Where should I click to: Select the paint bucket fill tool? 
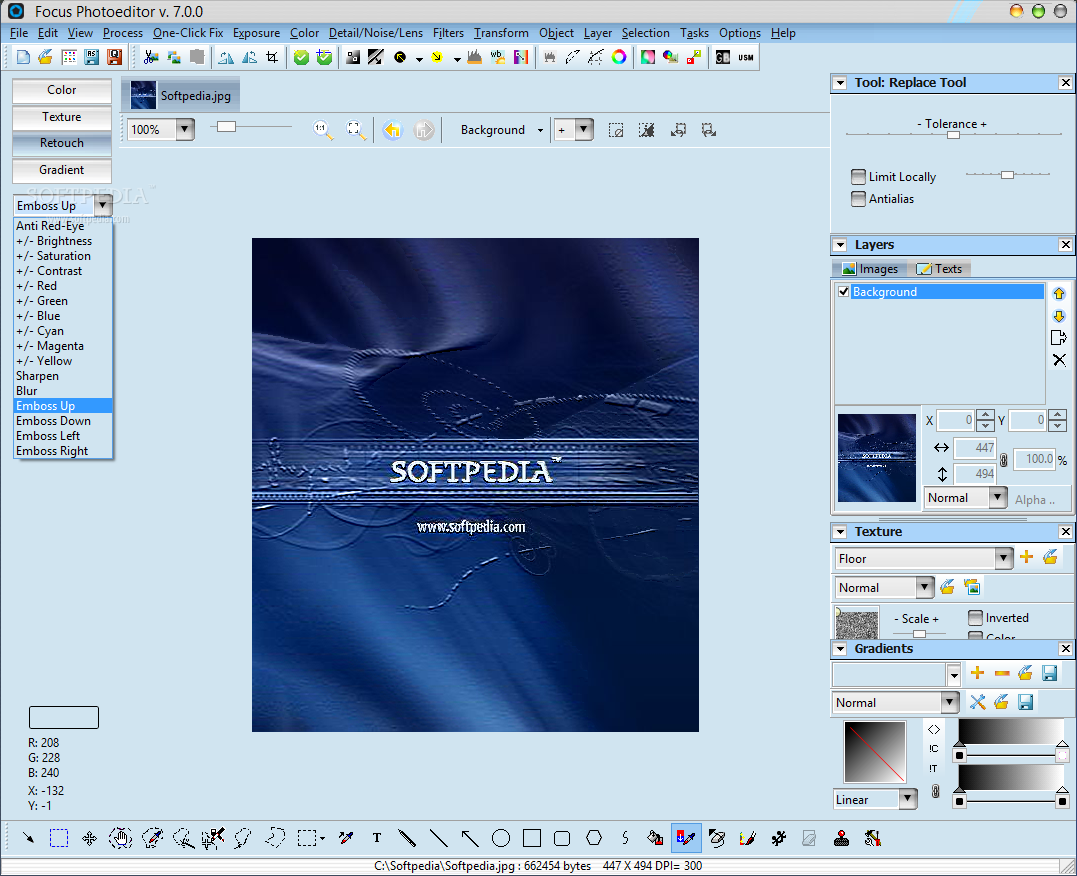pos(655,838)
